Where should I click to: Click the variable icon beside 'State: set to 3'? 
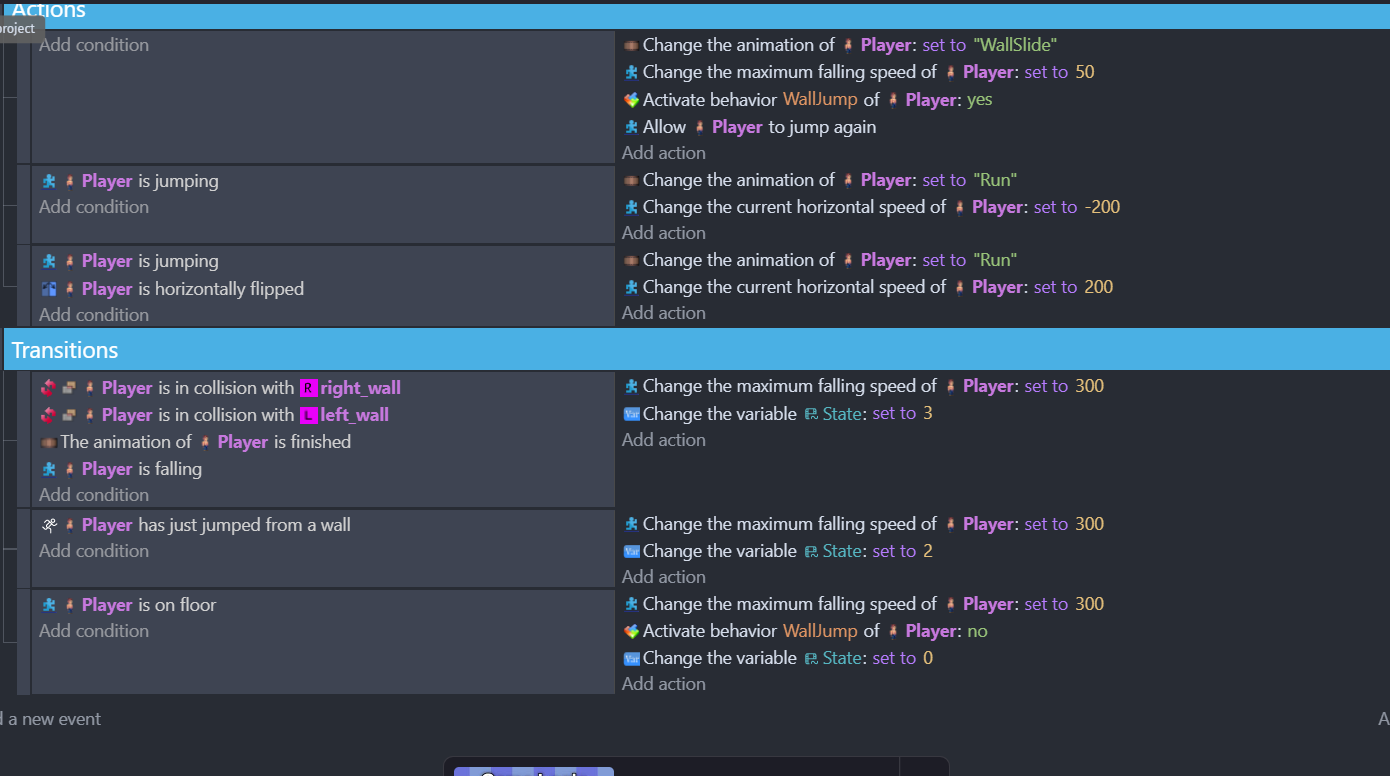[x=631, y=414]
